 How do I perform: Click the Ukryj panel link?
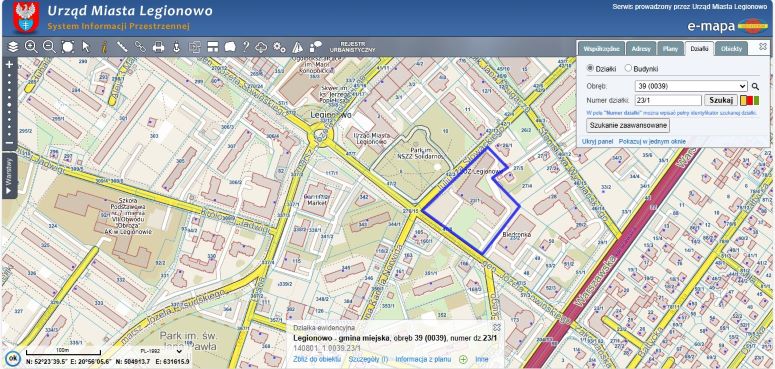597,141
